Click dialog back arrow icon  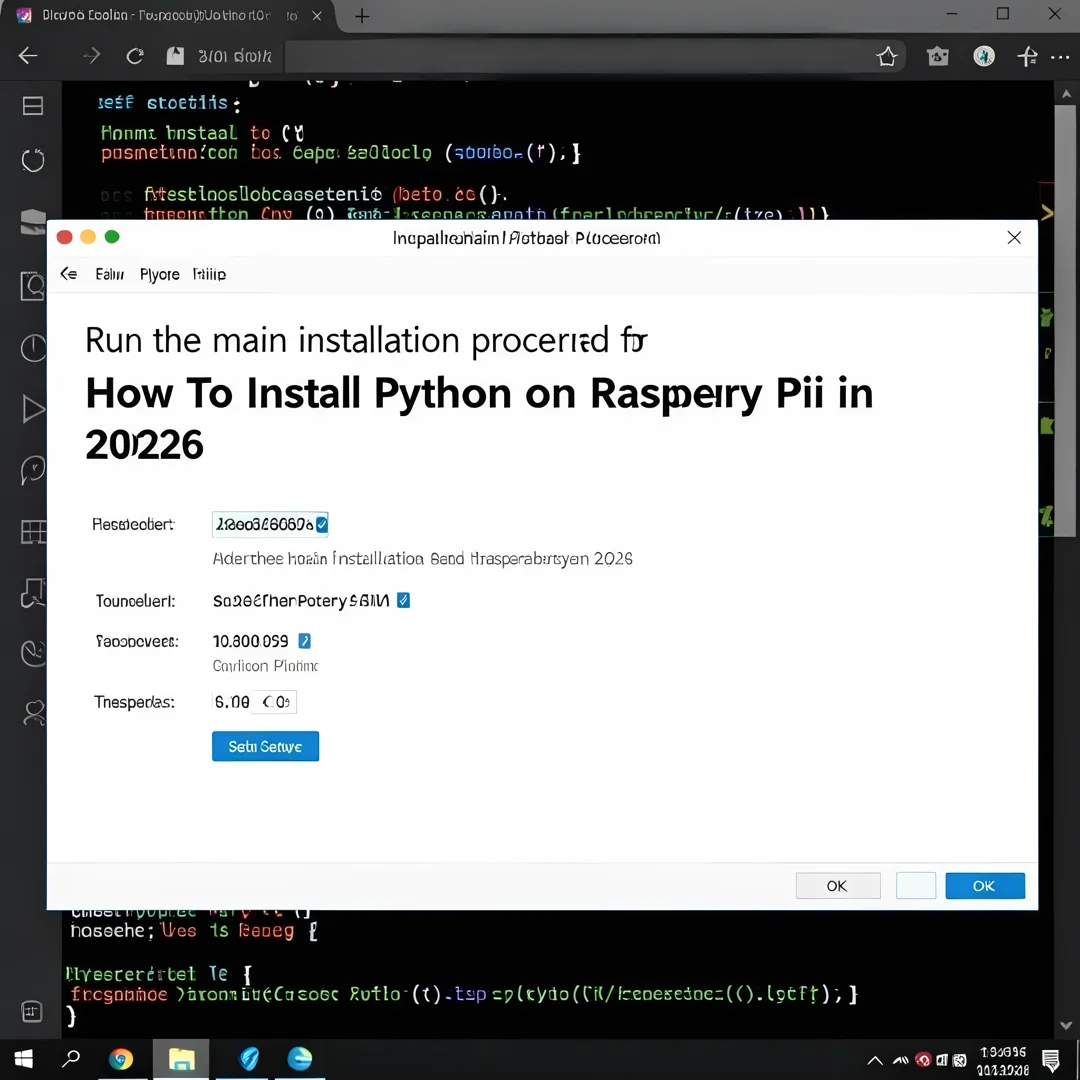(68, 274)
